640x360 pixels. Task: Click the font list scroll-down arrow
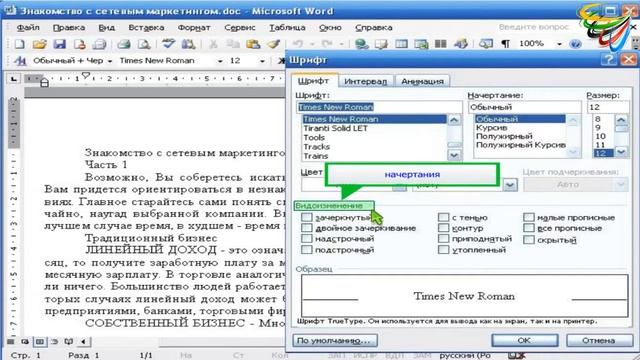coord(454,155)
